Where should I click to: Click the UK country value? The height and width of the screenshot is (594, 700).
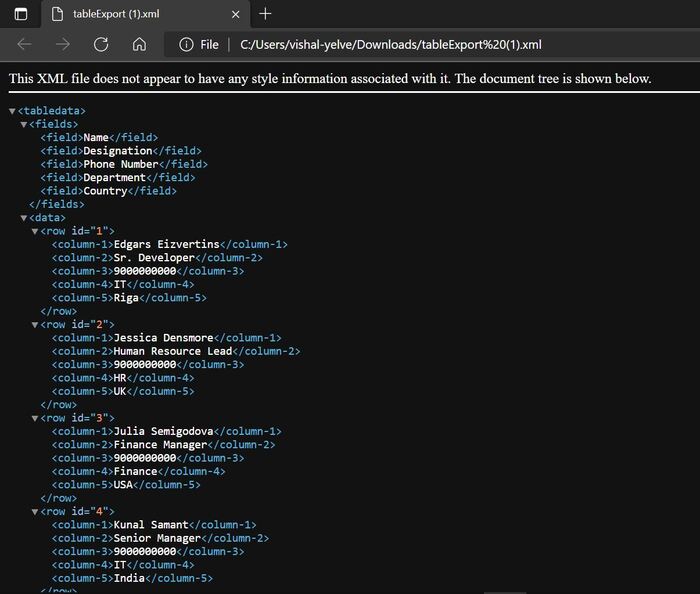pyautogui.click(x=120, y=391)
